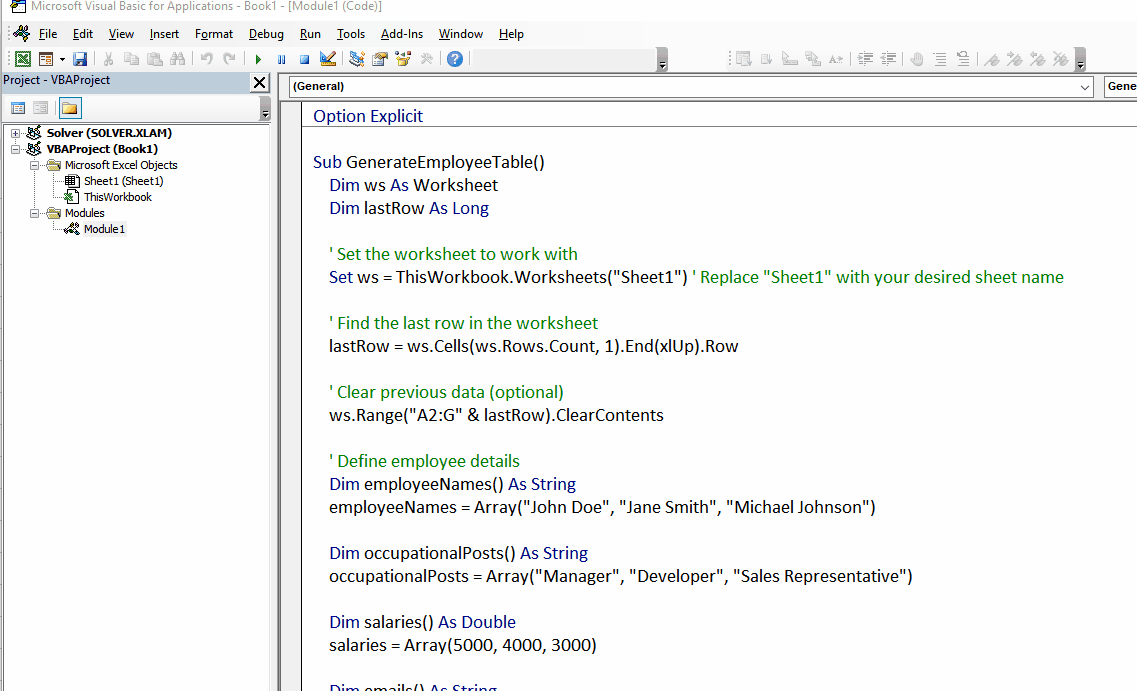The width and height of the screenshot is (1137, 691).
Task: Click View Code icon in Project pane
Action: (x=18, y=109)
